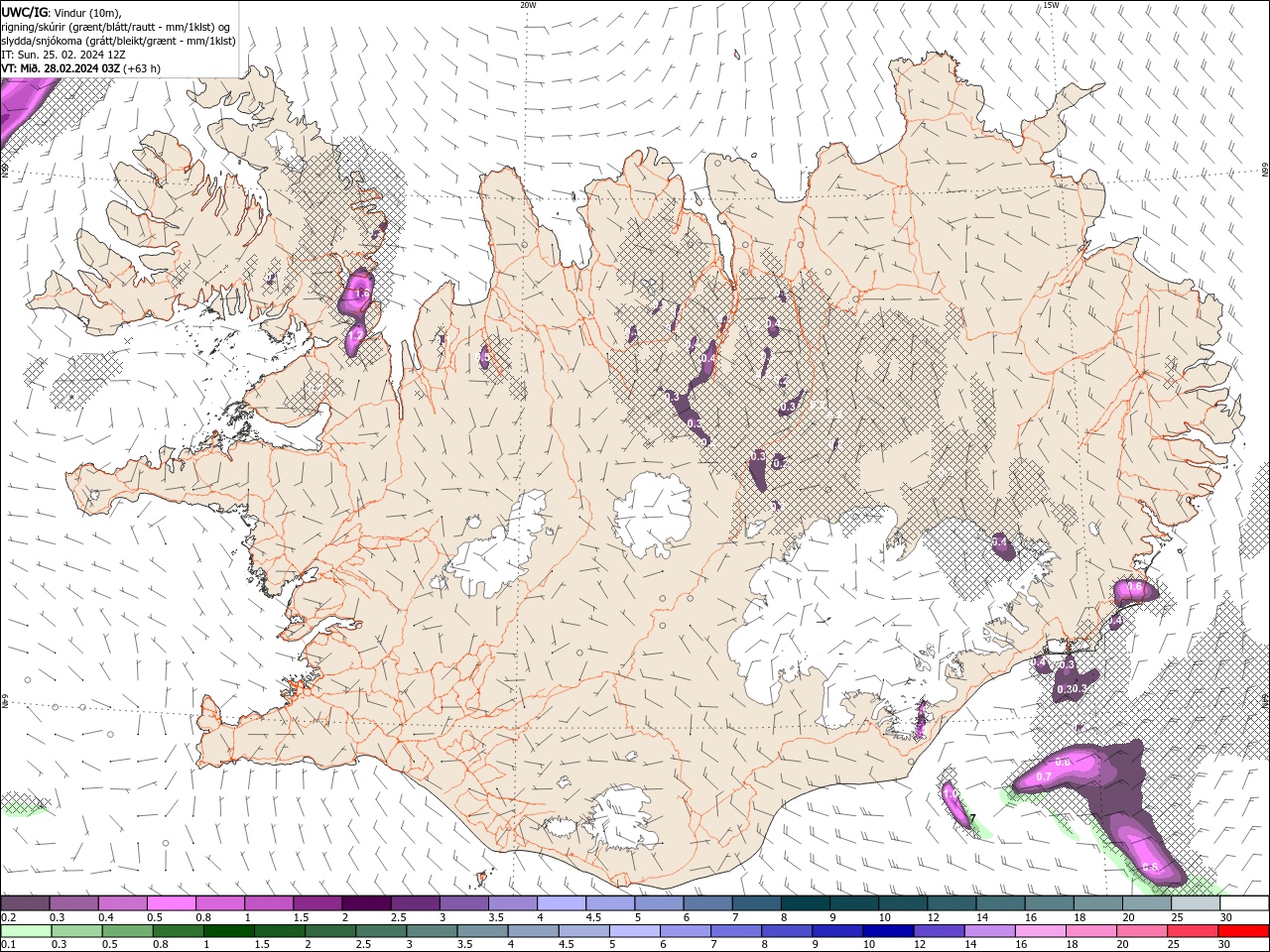The image size is (1270, 952).
Task: Click the "1.6" value on the Westfjords snow blob
Action: pyautogui.click(x=361, y=294)
